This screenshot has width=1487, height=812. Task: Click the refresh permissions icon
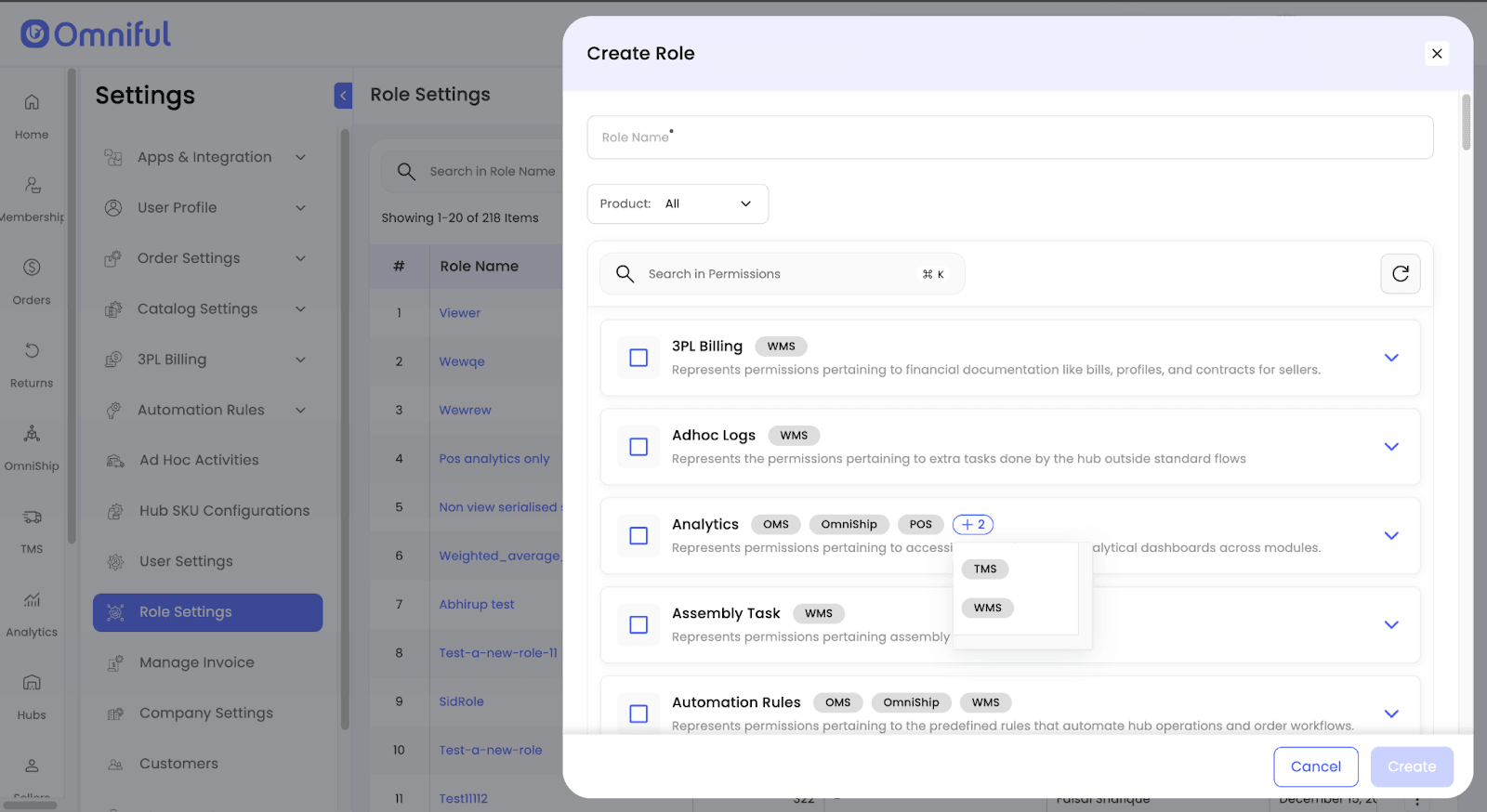1400,274
